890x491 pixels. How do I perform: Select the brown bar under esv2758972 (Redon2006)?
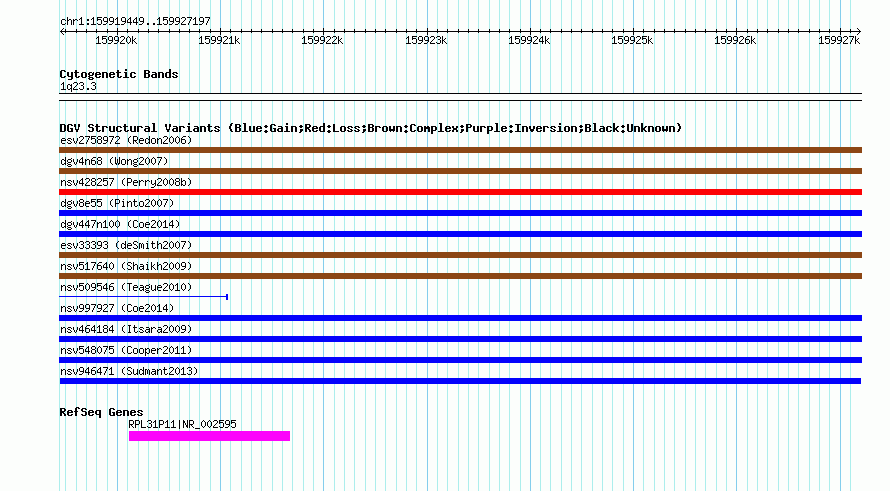pyautogui.click(x=460, y=150)
